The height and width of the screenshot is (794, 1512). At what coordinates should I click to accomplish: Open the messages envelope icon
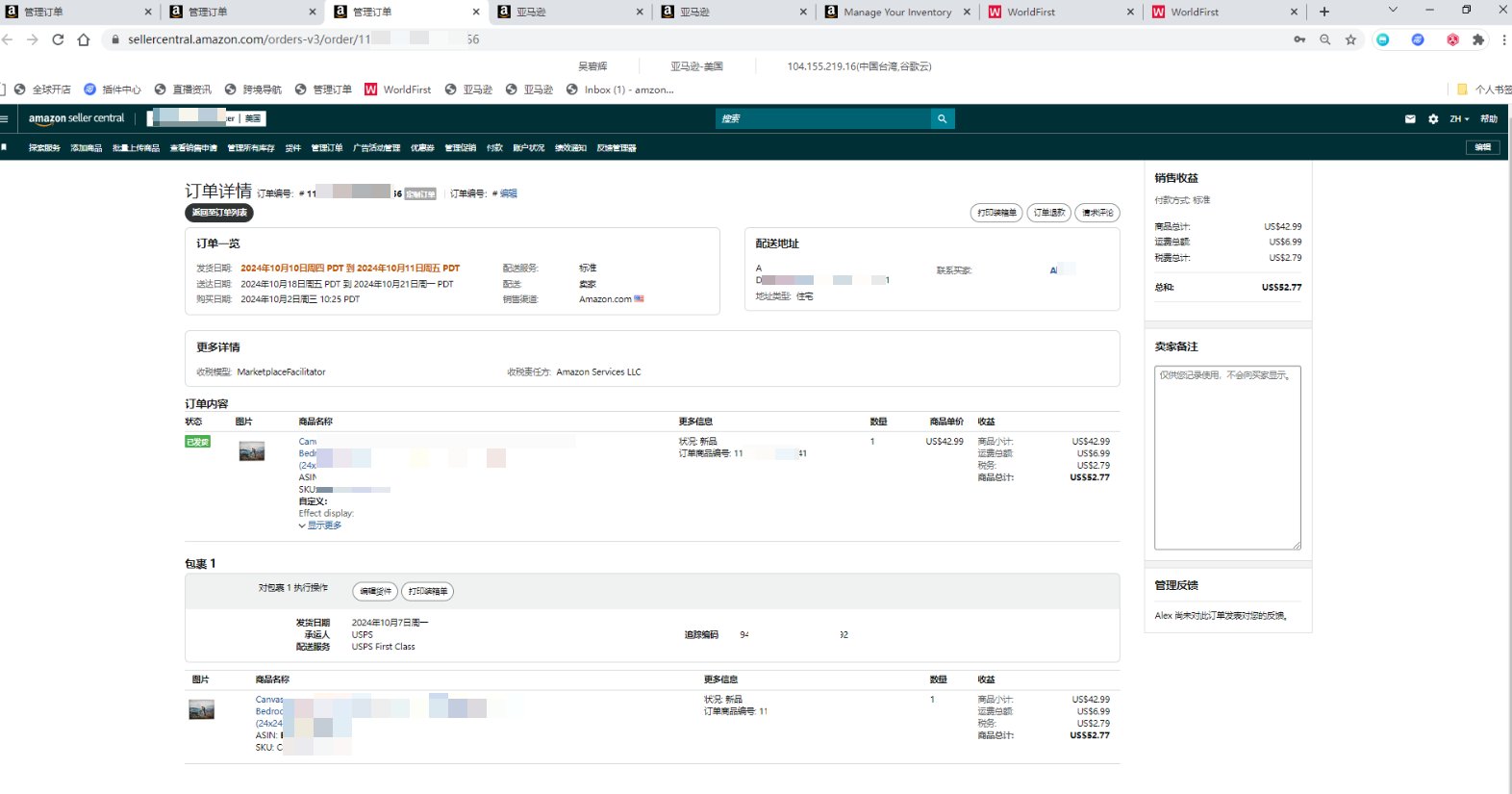pyautogui.click(x=1410, y=119)
